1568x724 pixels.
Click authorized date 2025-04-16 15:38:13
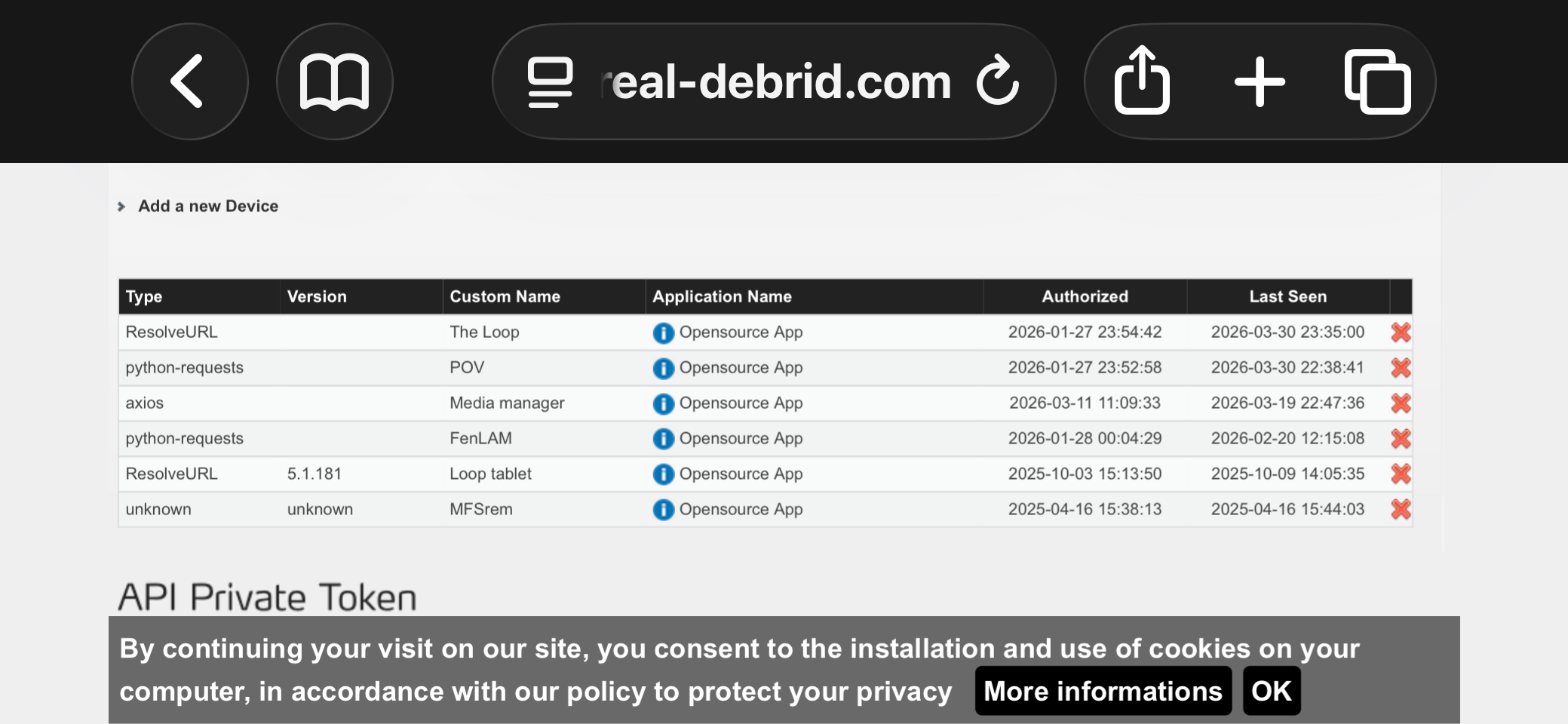(1085, 509)
